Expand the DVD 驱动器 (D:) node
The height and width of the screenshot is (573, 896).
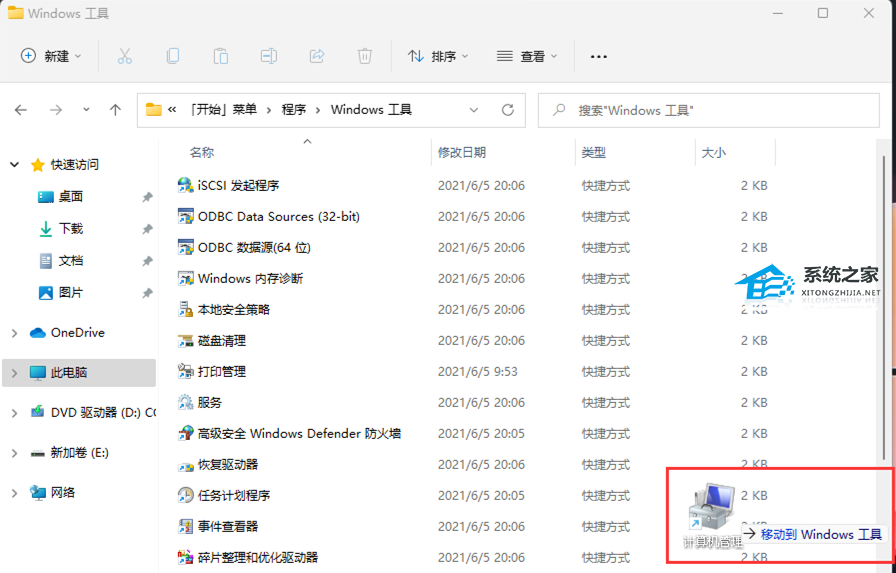pyautogui.click(x=14, y=413)
